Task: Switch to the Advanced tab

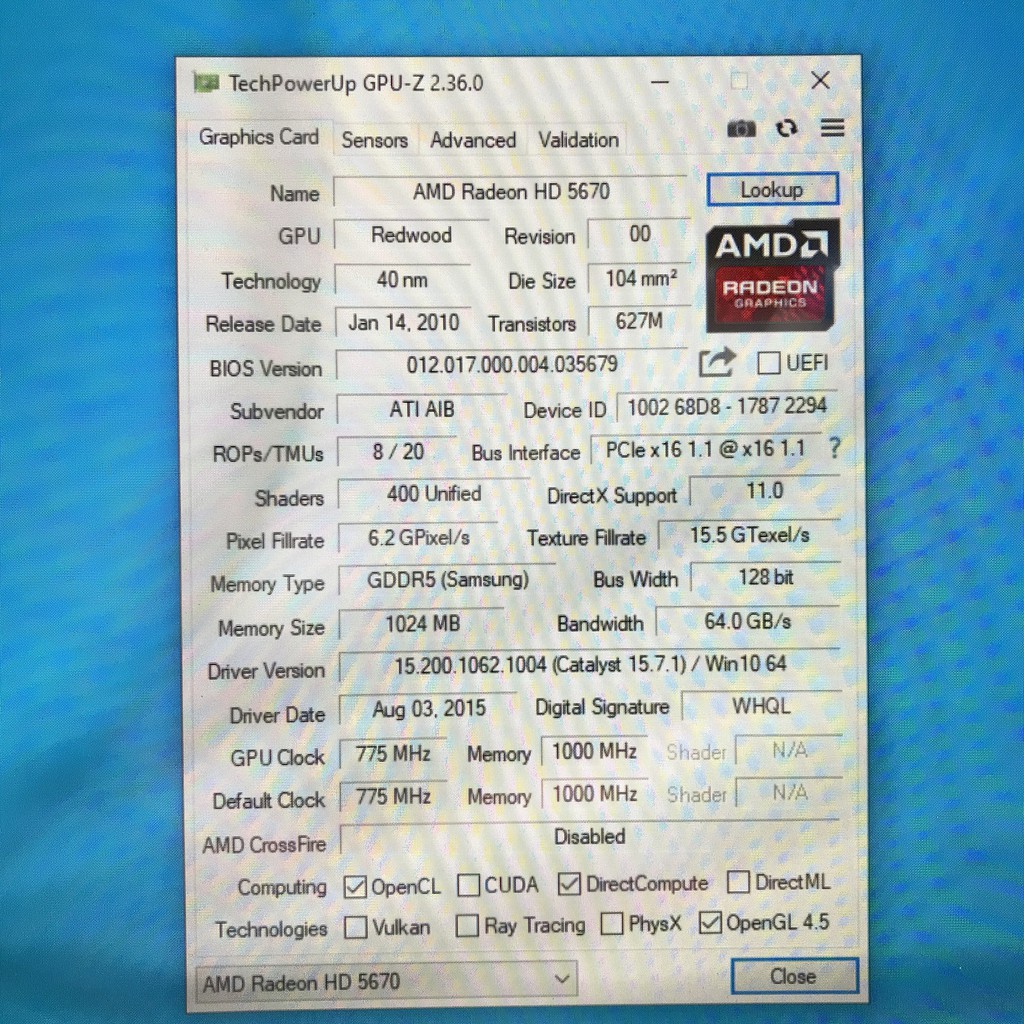Action: tap(473, 140)
